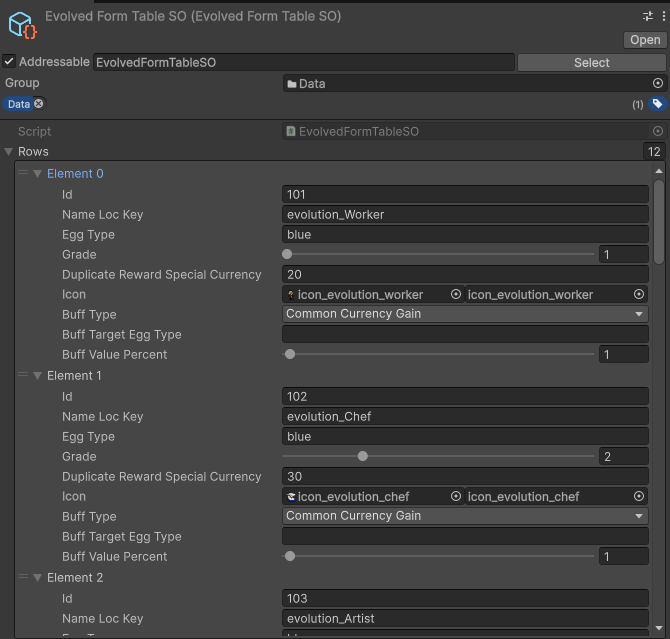Screen dimensions: 670x639
Task: Collapse Element 1 foldout
Action: point(38,376)
